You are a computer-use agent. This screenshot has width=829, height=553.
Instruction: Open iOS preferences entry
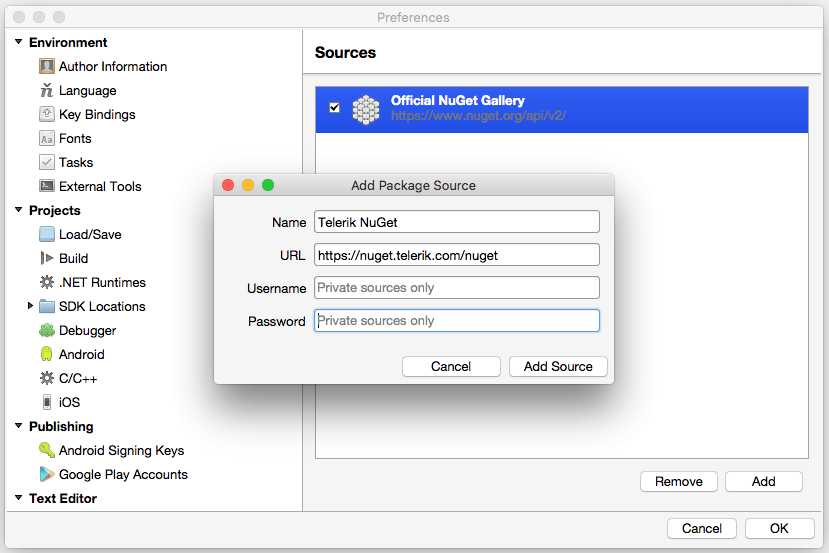tap(69, 402)
